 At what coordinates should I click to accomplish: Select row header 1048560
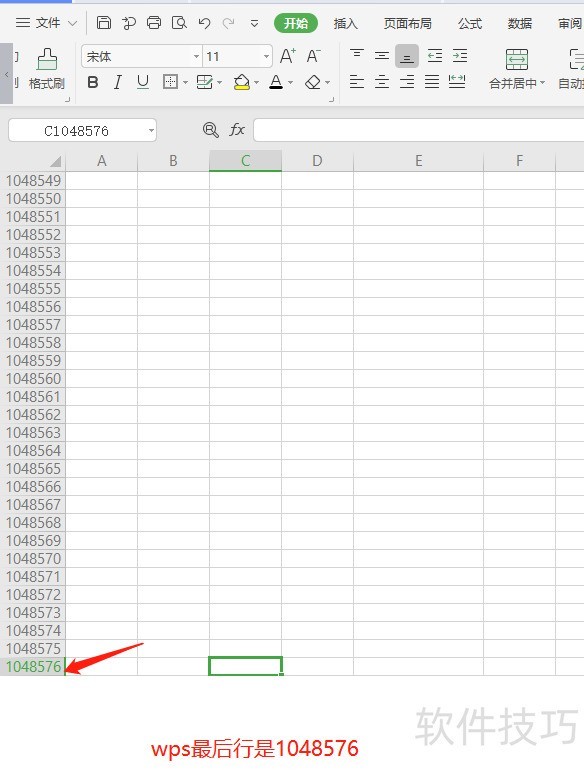click(x=33, y=379)
